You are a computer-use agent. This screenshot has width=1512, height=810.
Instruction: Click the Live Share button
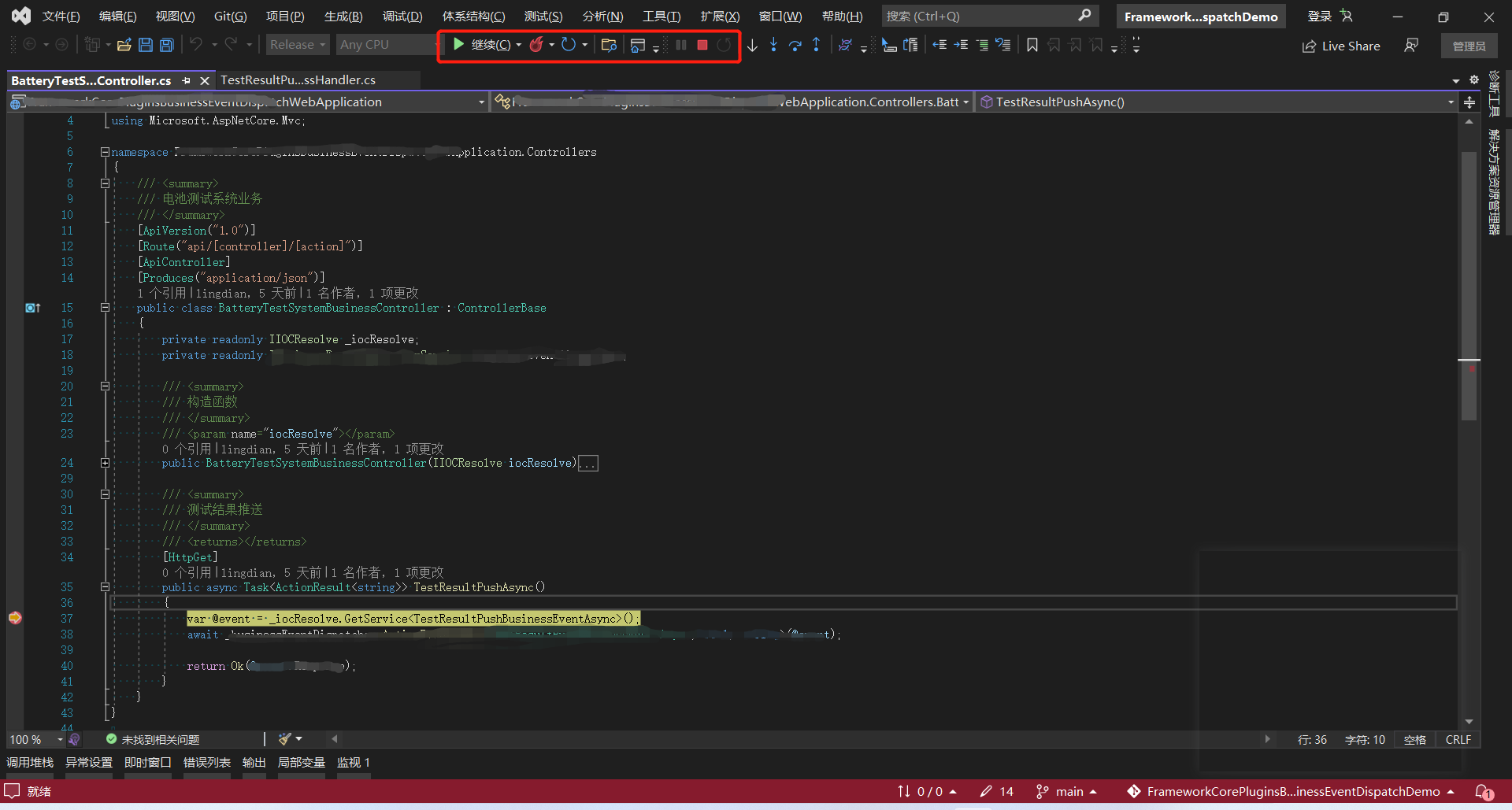click(1341, 46)
